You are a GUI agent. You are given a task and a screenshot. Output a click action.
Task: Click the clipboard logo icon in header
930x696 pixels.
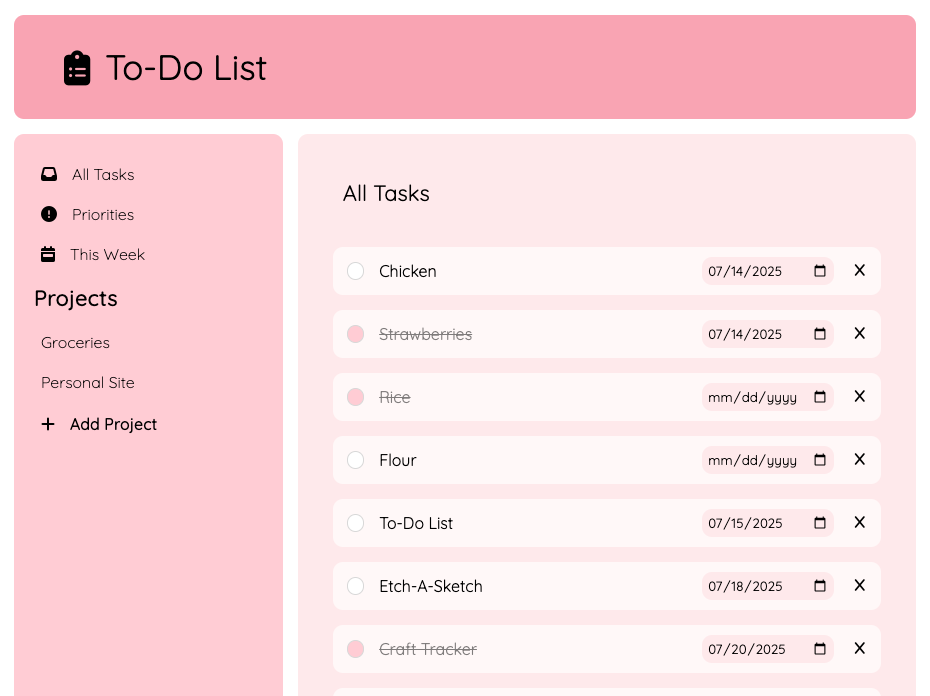pyautogui.click(x=77, y=68)
